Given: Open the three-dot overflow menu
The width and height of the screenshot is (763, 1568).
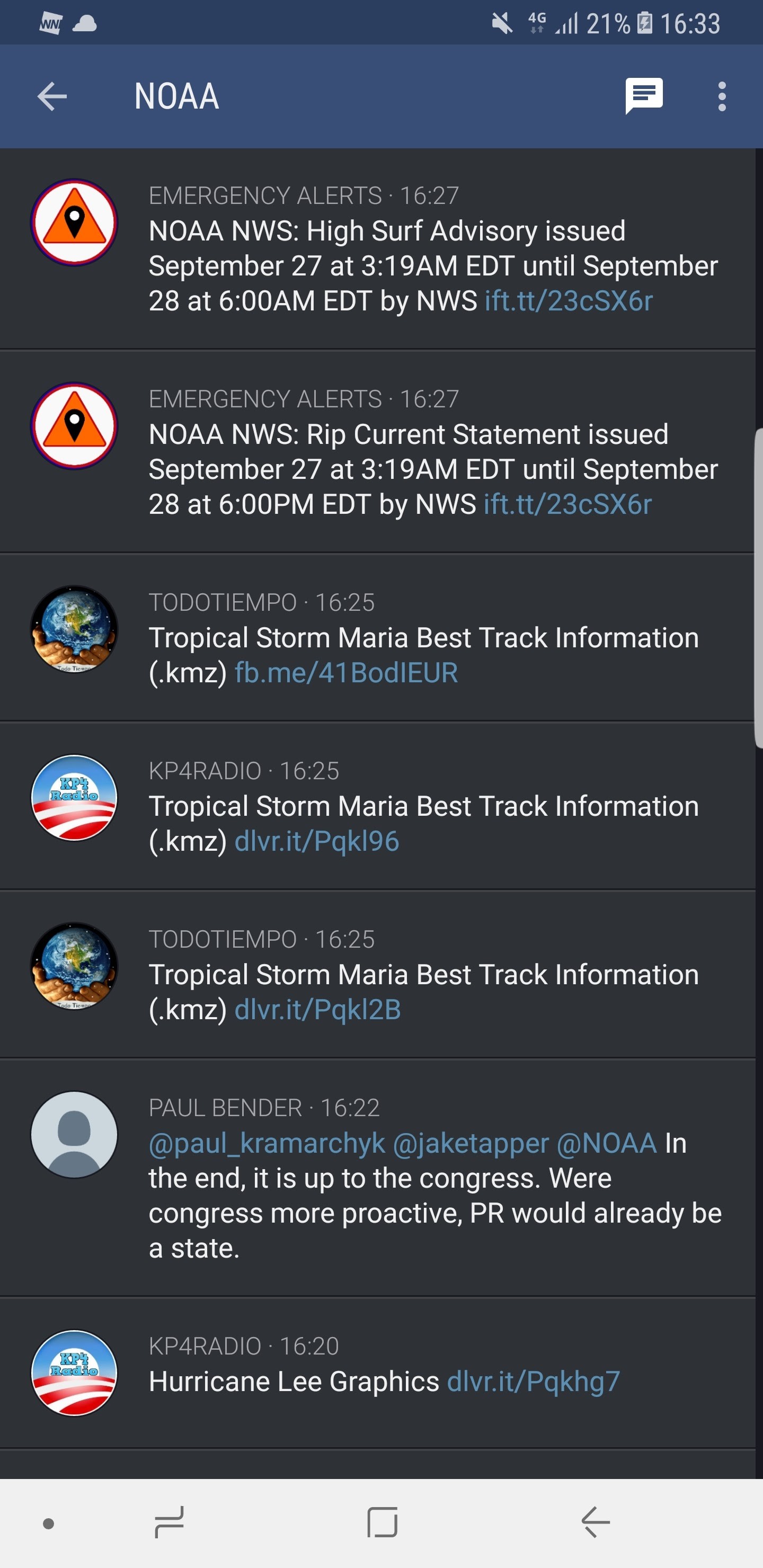Looking at the screenshot, I should click(x=722, y=96).
